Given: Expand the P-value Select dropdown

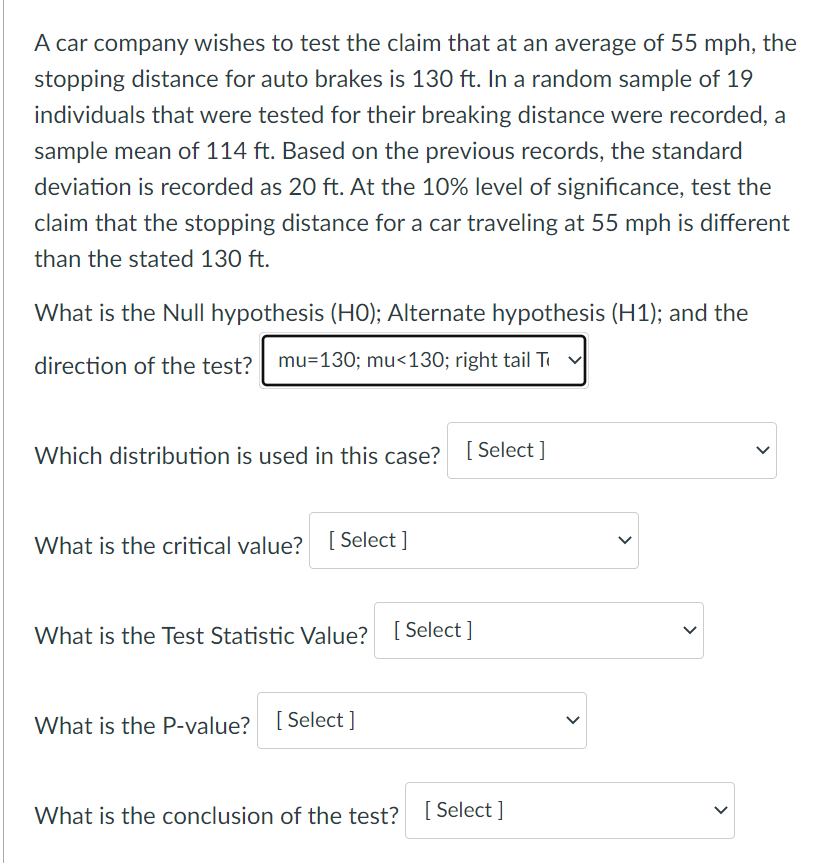Looking at the screenshot, I should click(x=421, y=720).
